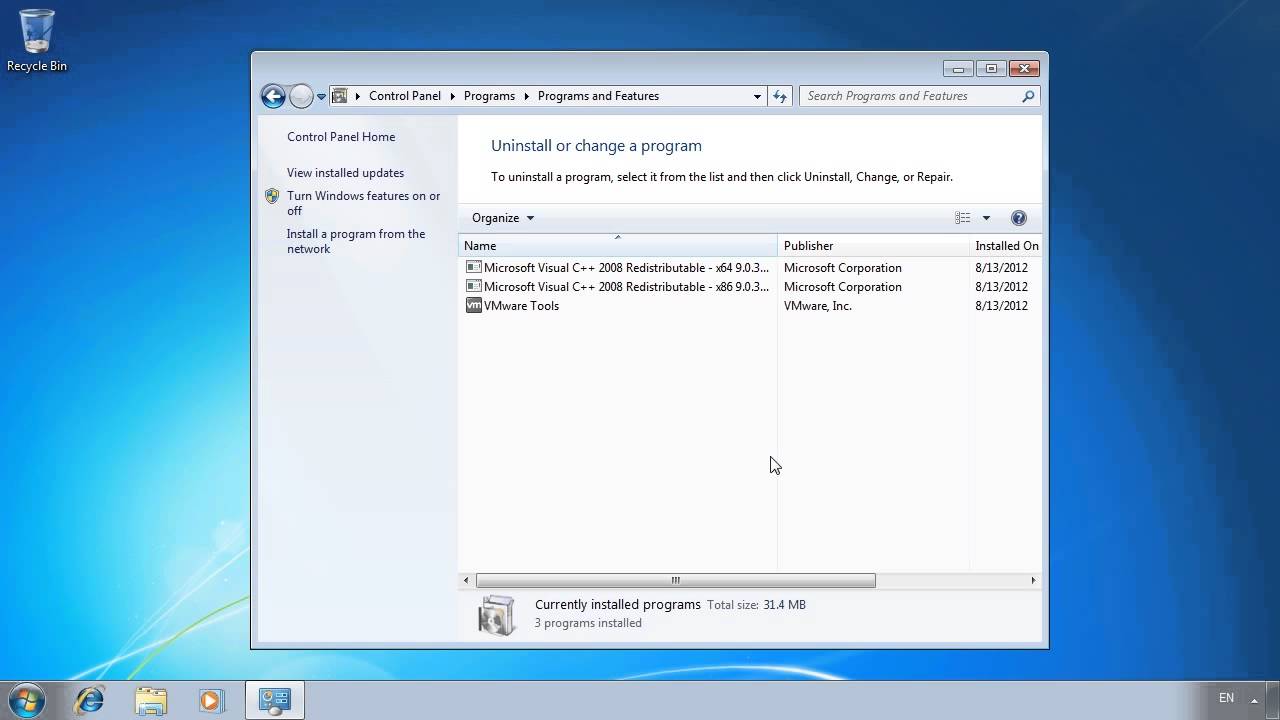The height and width of the screenshot is (720, 1280).
Task: Click the icon of the x64 Redistributable
Action: (x=474, y=267)
